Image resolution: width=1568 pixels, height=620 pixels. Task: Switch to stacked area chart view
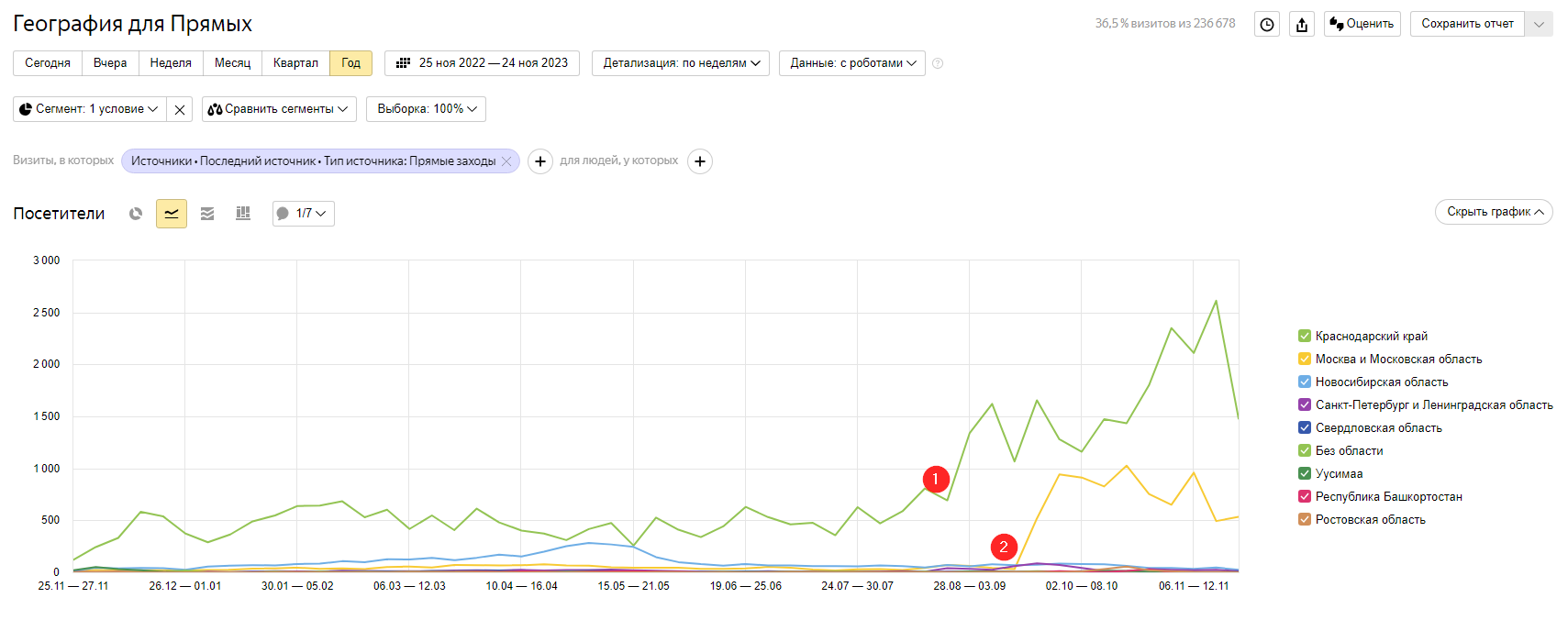pyautogui.click(x=207, y=214)
